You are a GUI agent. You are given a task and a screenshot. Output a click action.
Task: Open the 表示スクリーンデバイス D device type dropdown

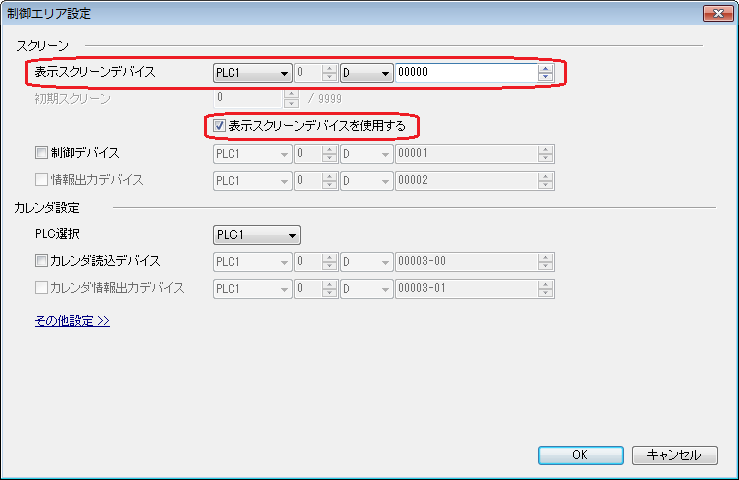[x=367, y=72]
